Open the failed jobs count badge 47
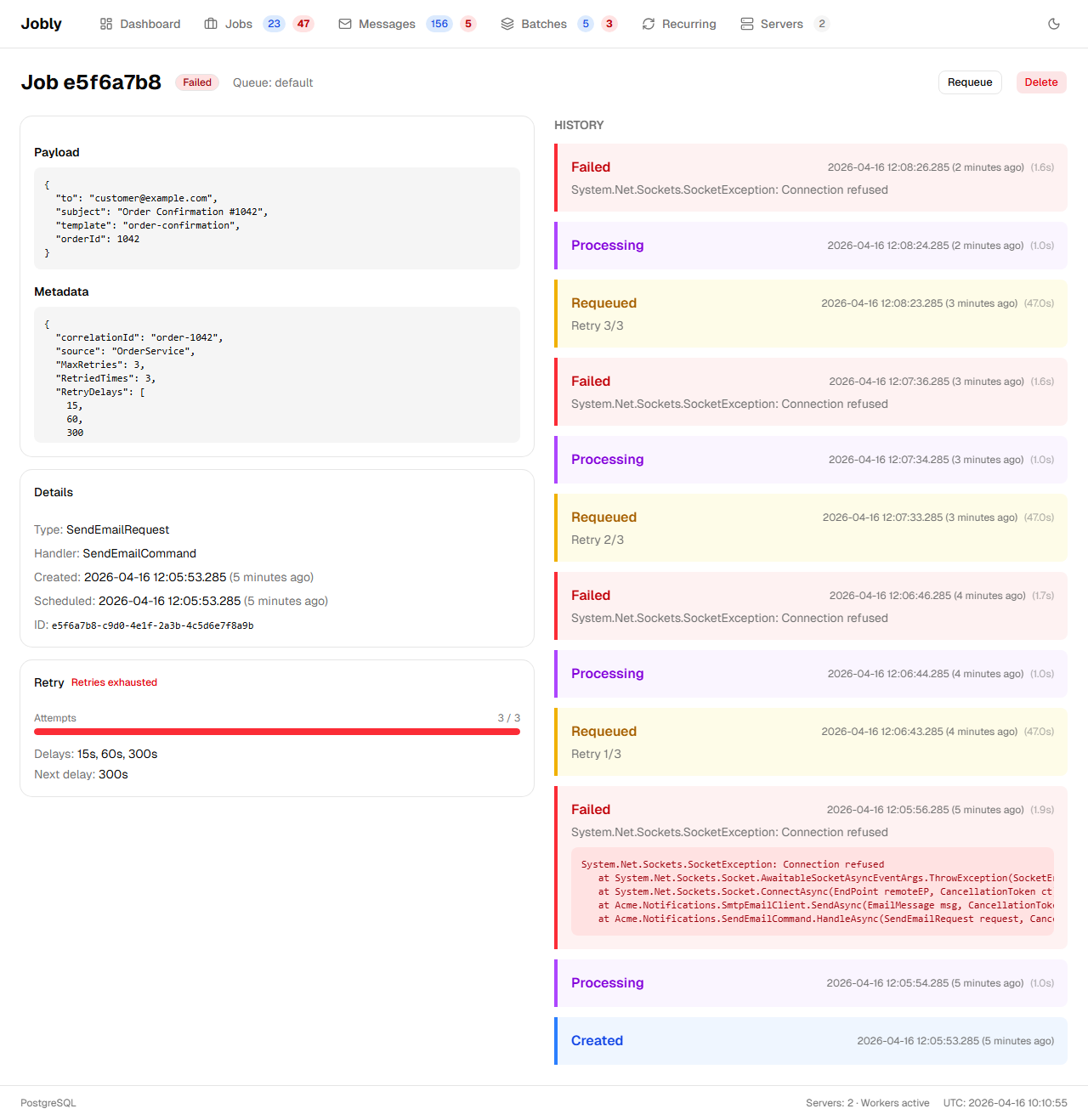 point(303,24)
